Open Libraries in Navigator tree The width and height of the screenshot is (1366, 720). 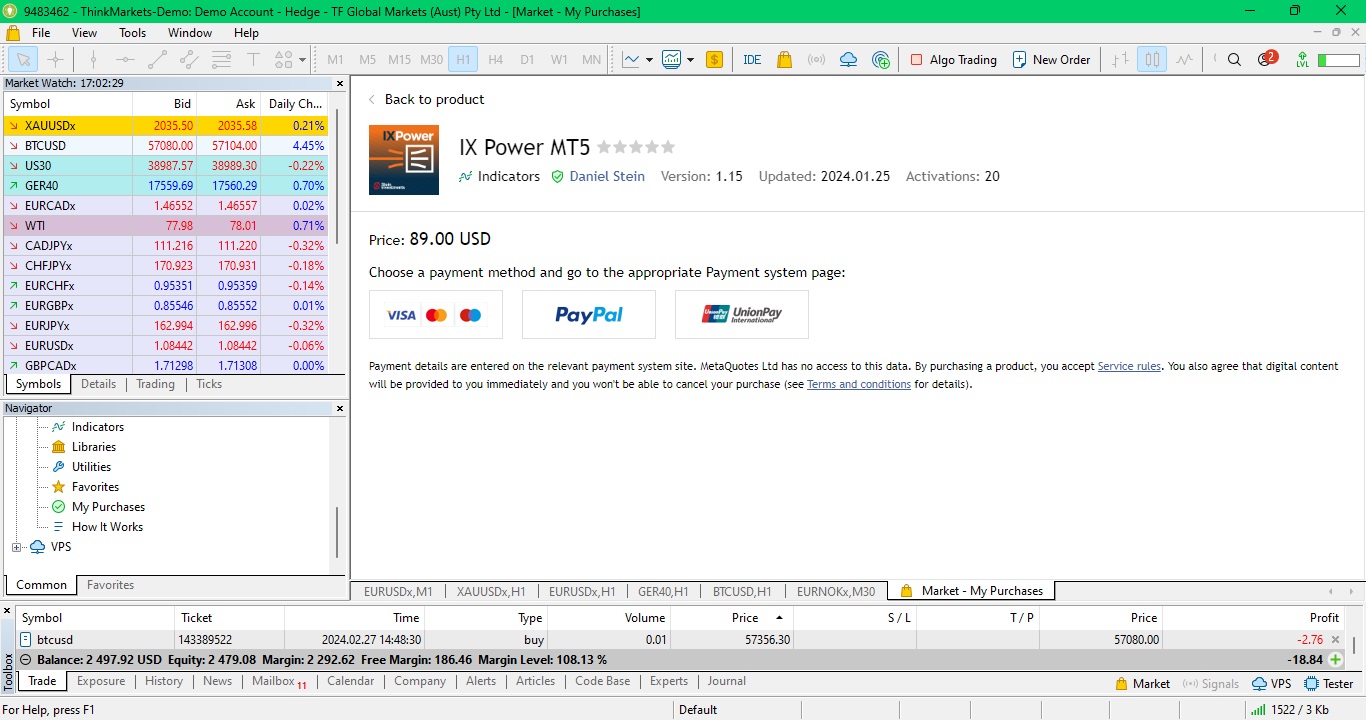pos(94,447)
